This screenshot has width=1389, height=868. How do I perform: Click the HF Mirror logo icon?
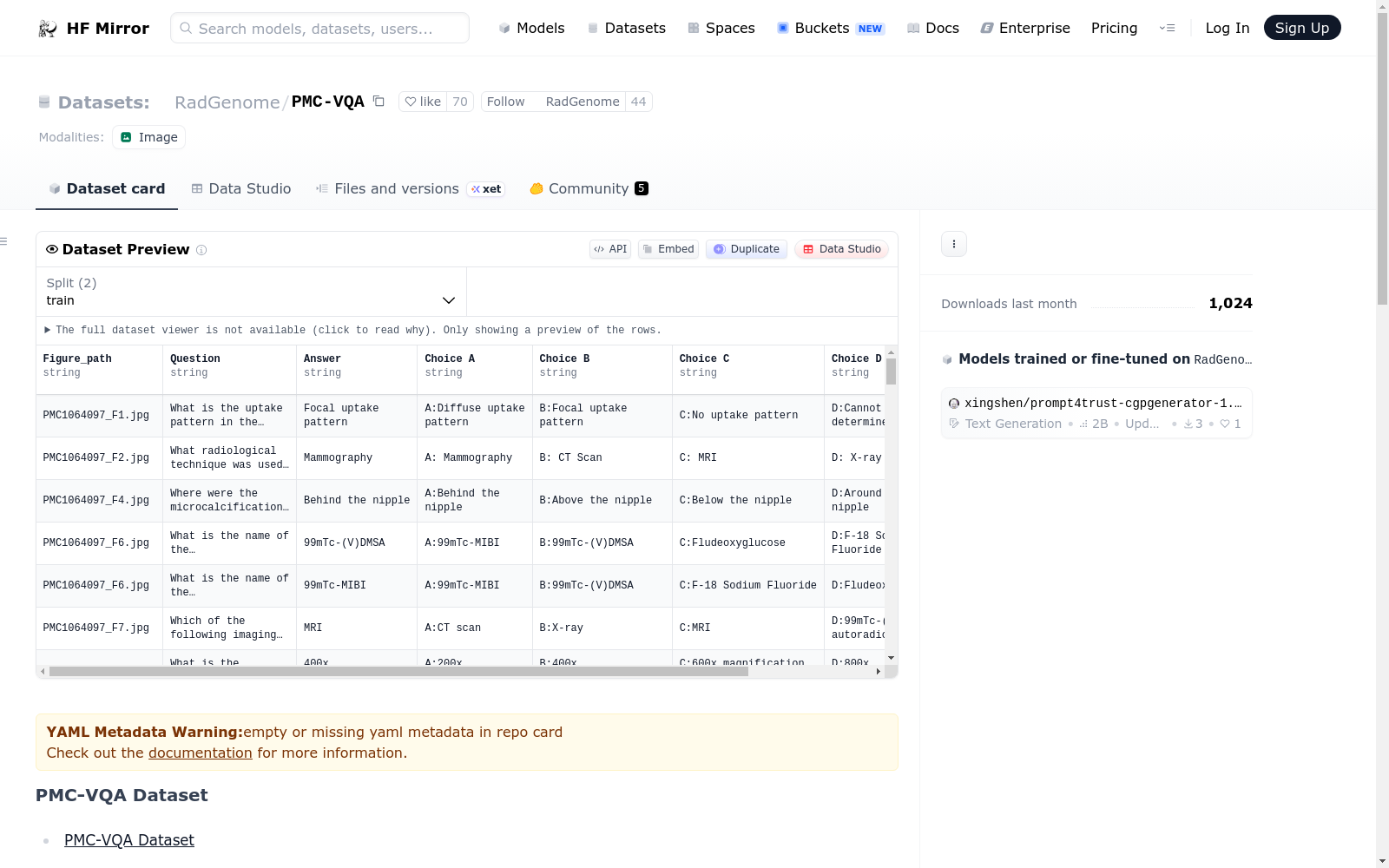click(48, 29)
